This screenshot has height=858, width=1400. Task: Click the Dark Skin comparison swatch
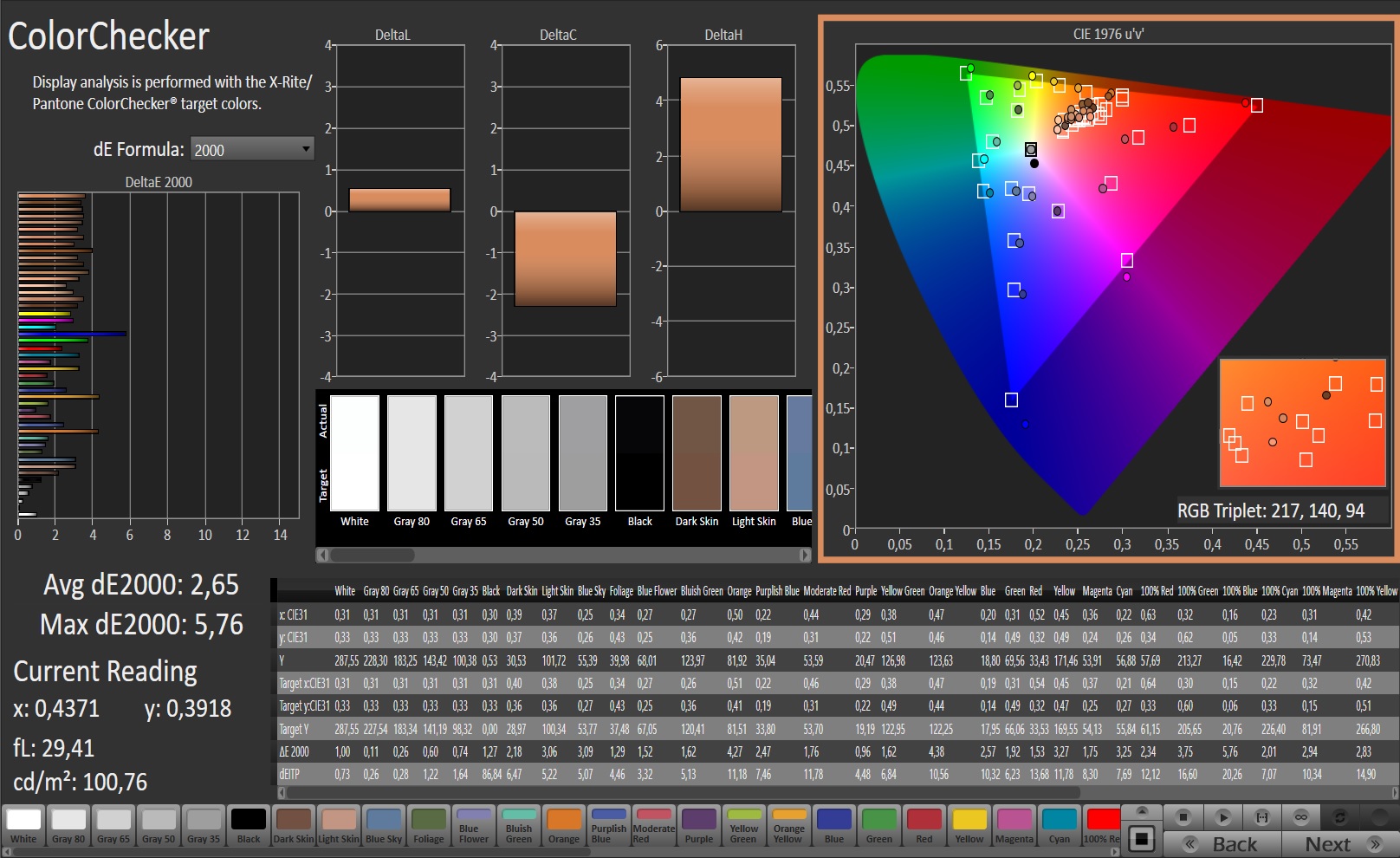coord(697,453)
